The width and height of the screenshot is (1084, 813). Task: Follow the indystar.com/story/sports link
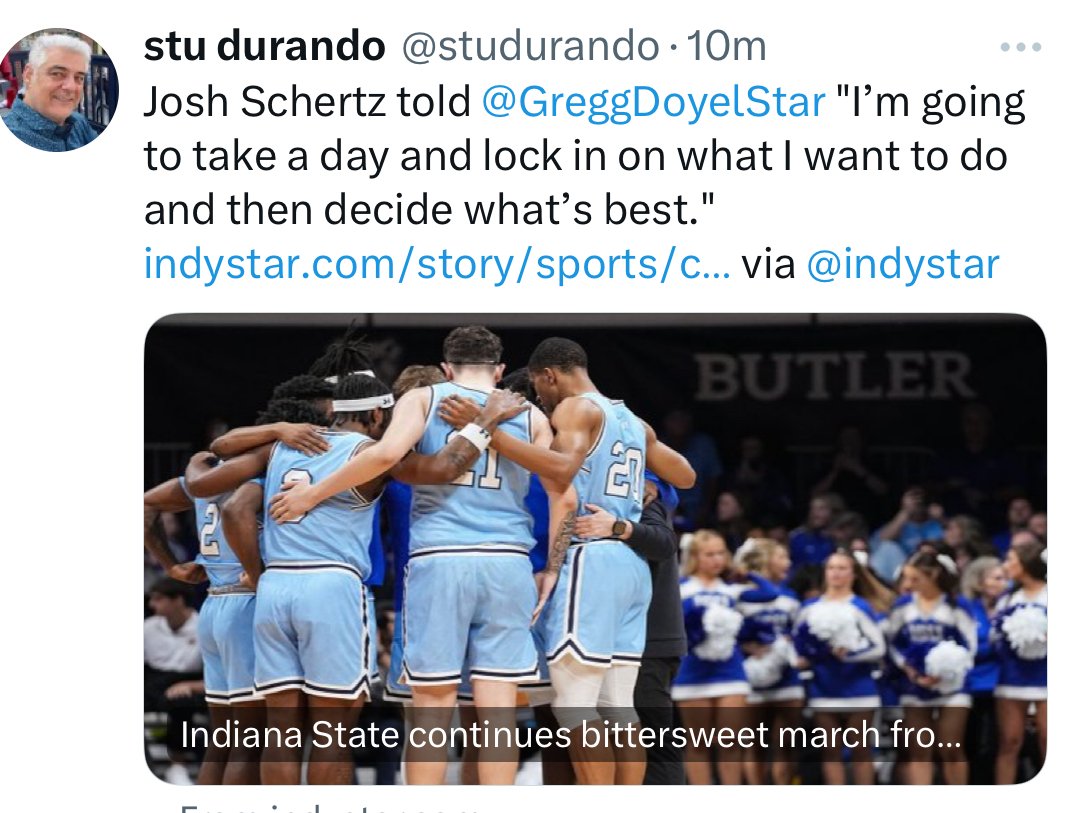click(x=437, y=265)
